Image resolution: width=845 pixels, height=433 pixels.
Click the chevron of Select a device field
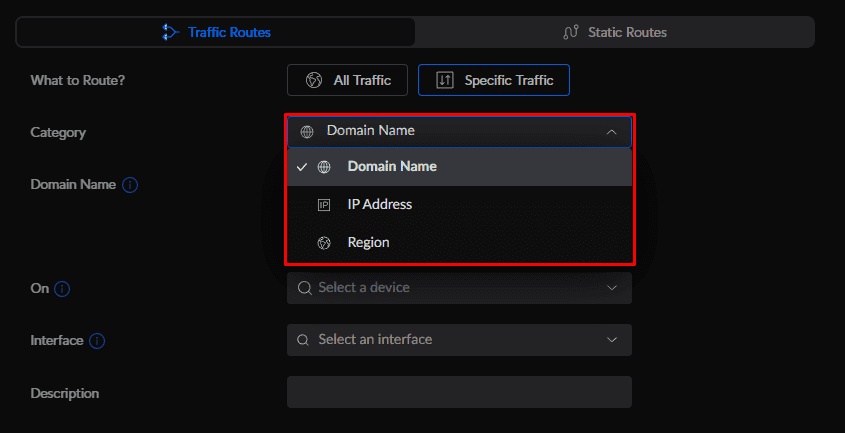[612, 288]
